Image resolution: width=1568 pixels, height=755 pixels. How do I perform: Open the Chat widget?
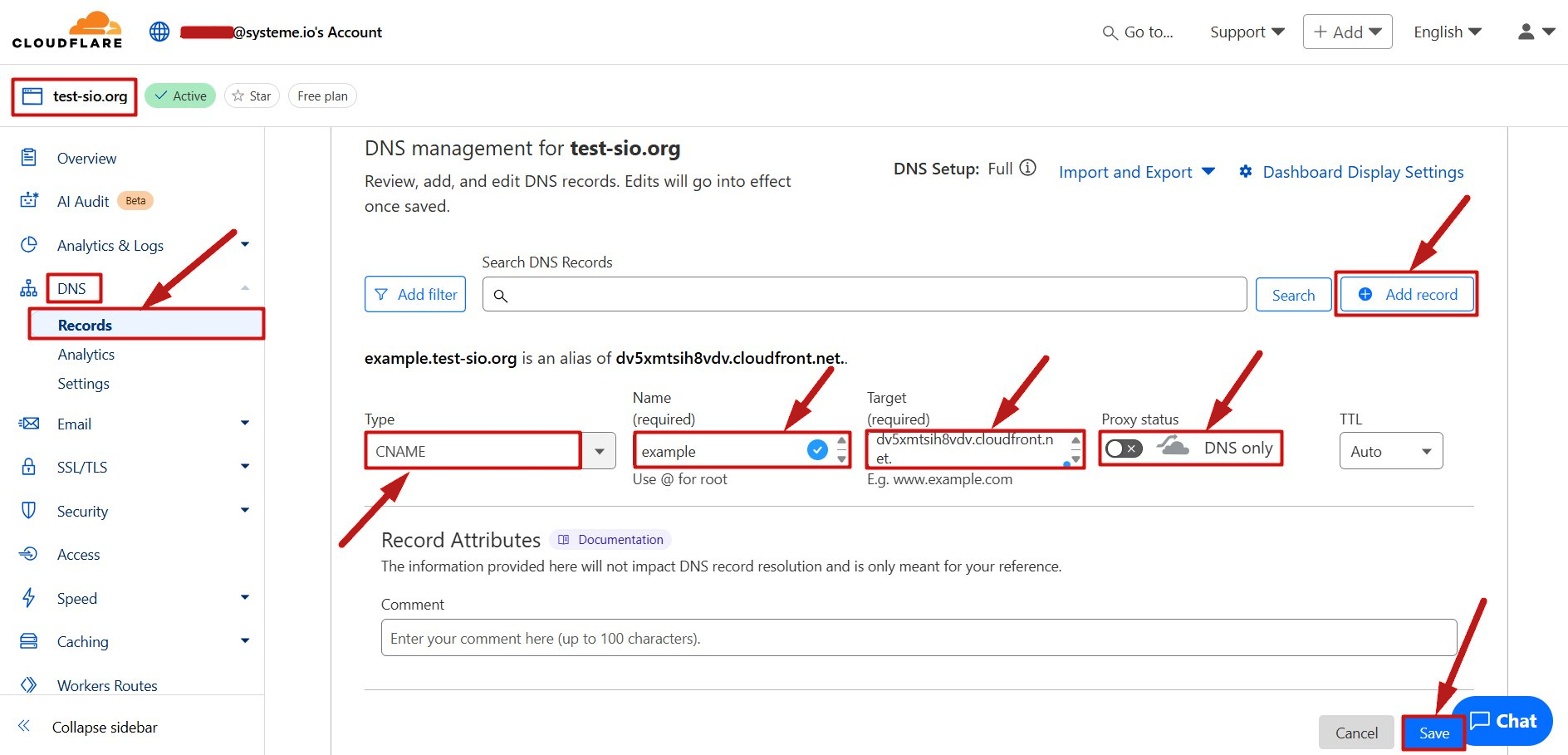click(x=1503, y=721)
